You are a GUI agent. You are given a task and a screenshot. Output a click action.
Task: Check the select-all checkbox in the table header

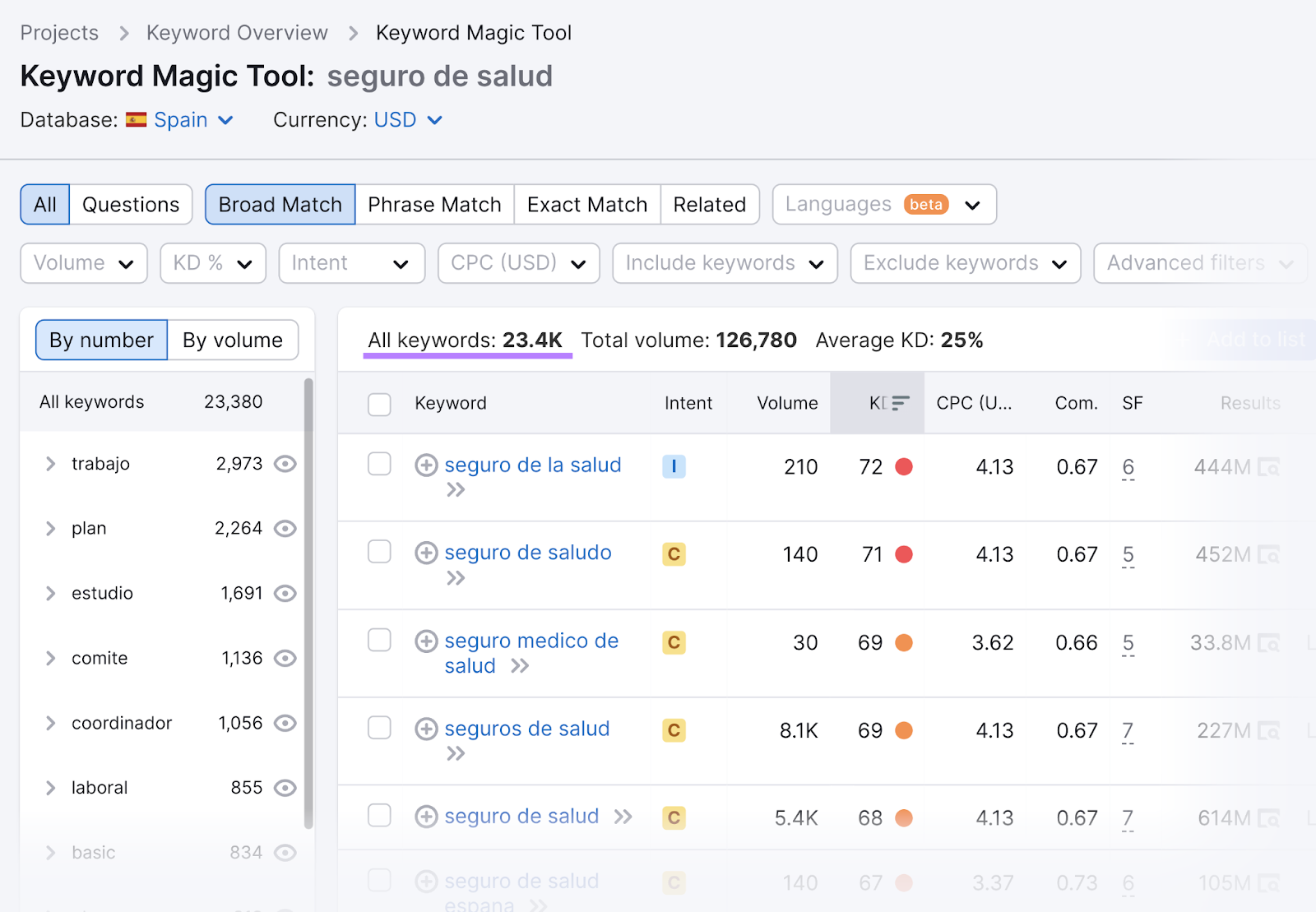[379, 404]
